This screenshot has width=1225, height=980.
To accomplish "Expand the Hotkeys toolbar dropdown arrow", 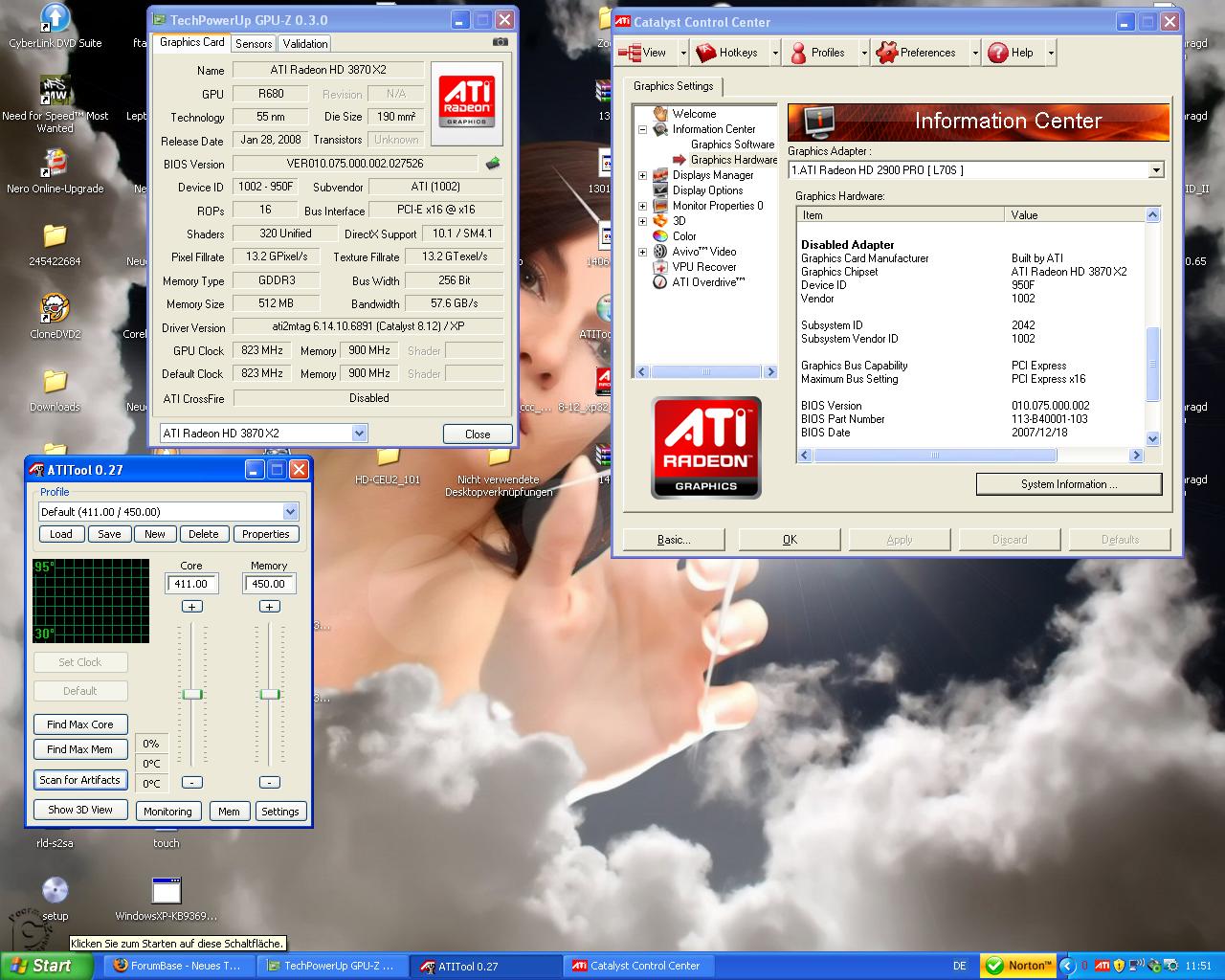I will [x=775, y=53].
